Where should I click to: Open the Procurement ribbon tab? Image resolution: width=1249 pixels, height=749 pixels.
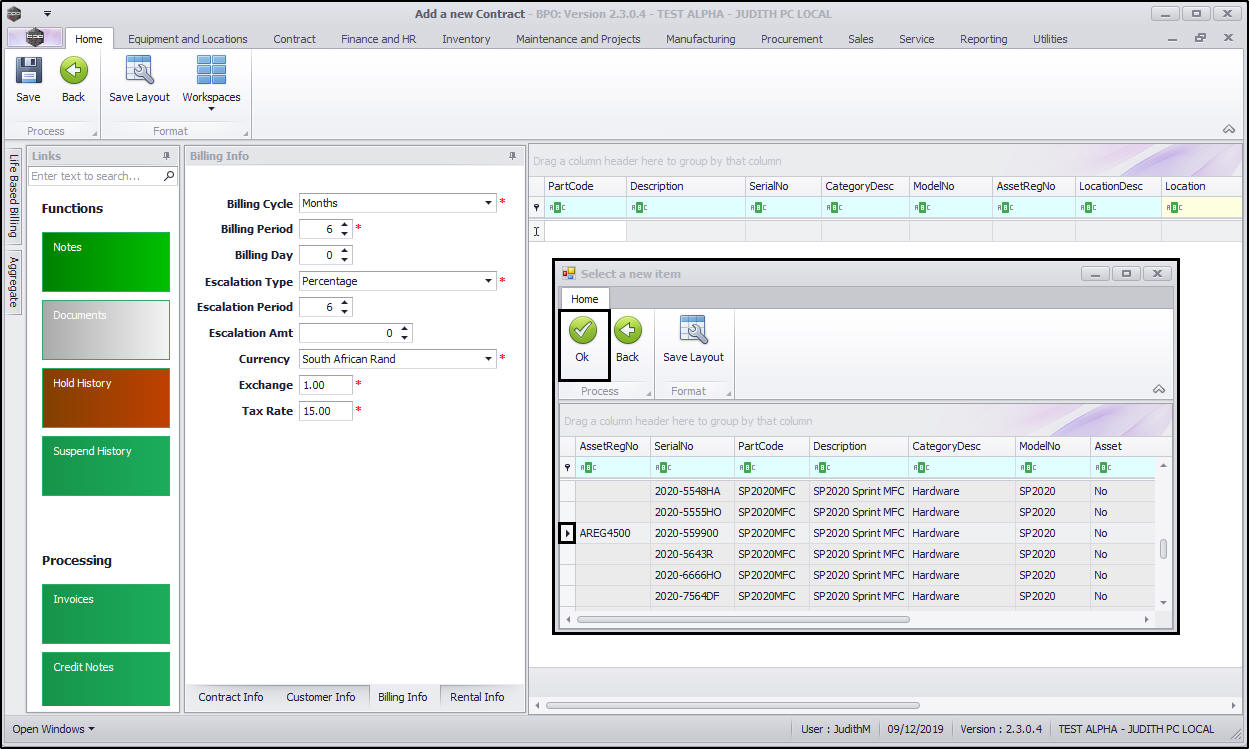point(792,39)
